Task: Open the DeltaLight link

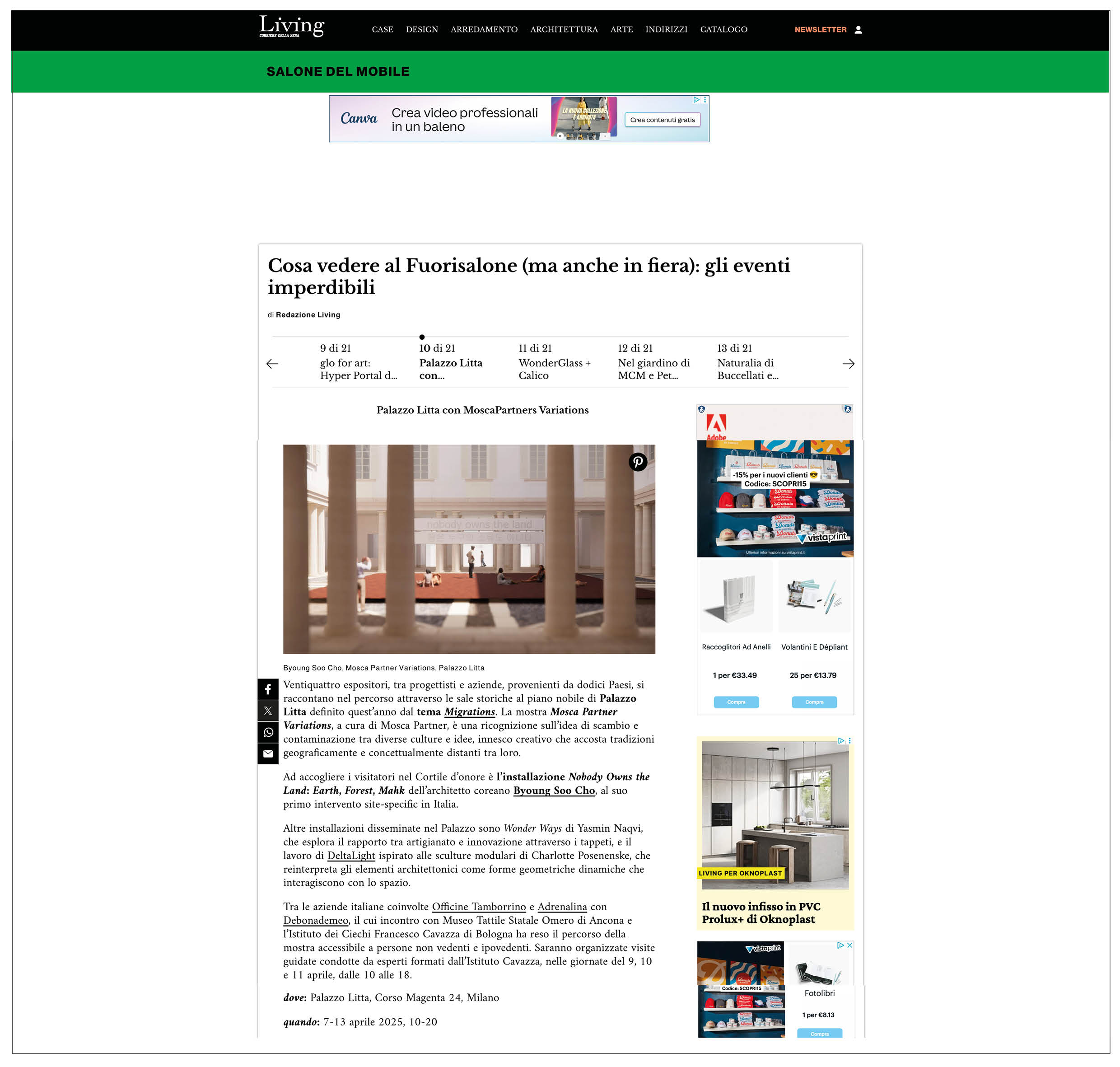Action: 351,856
